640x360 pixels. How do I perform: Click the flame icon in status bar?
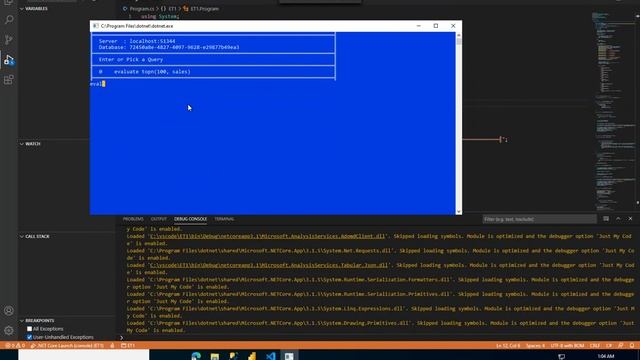(x=112, y=345)
